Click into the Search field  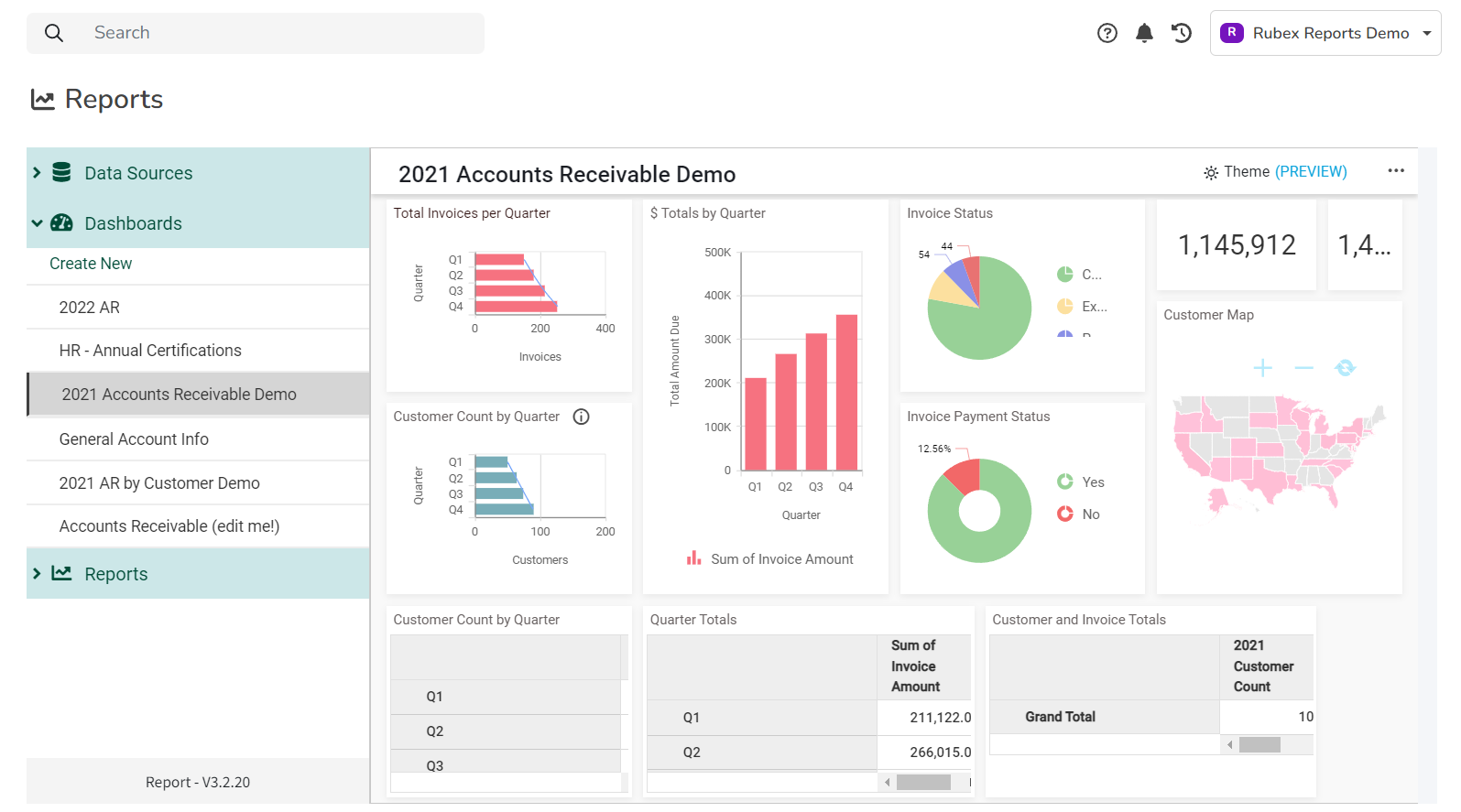[x=275, y=33]
